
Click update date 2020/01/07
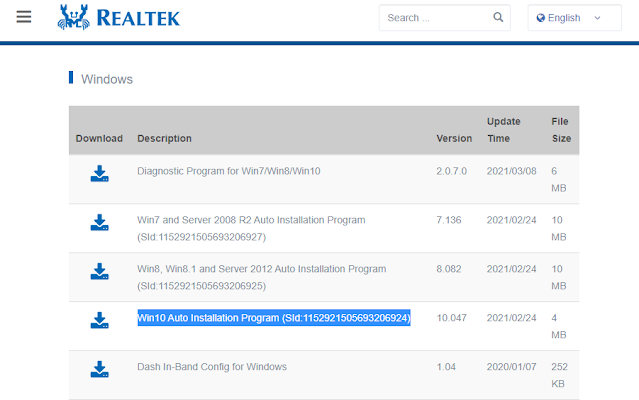[511, 367]
